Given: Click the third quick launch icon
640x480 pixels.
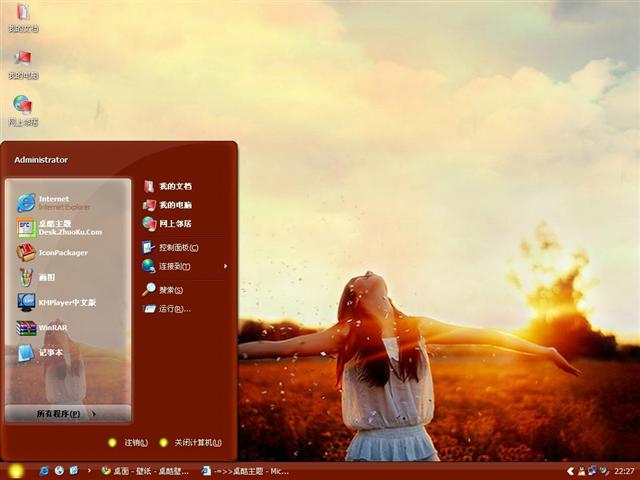Looking at the screenshot, I should click(74, 471).
